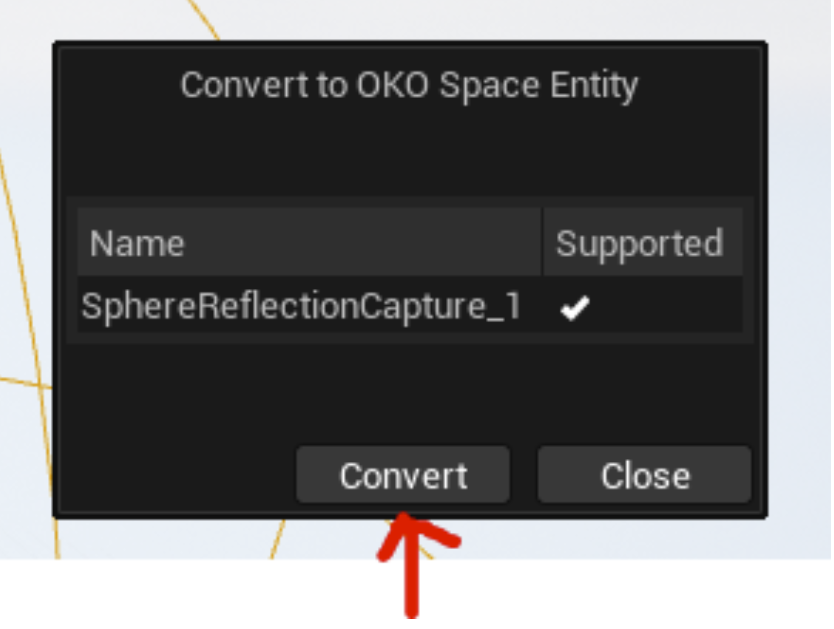Image resolution: width=834 pixels, height=629 pixels.
Task: Click the divider between Name and Supported headers
Action: [542, 243]
